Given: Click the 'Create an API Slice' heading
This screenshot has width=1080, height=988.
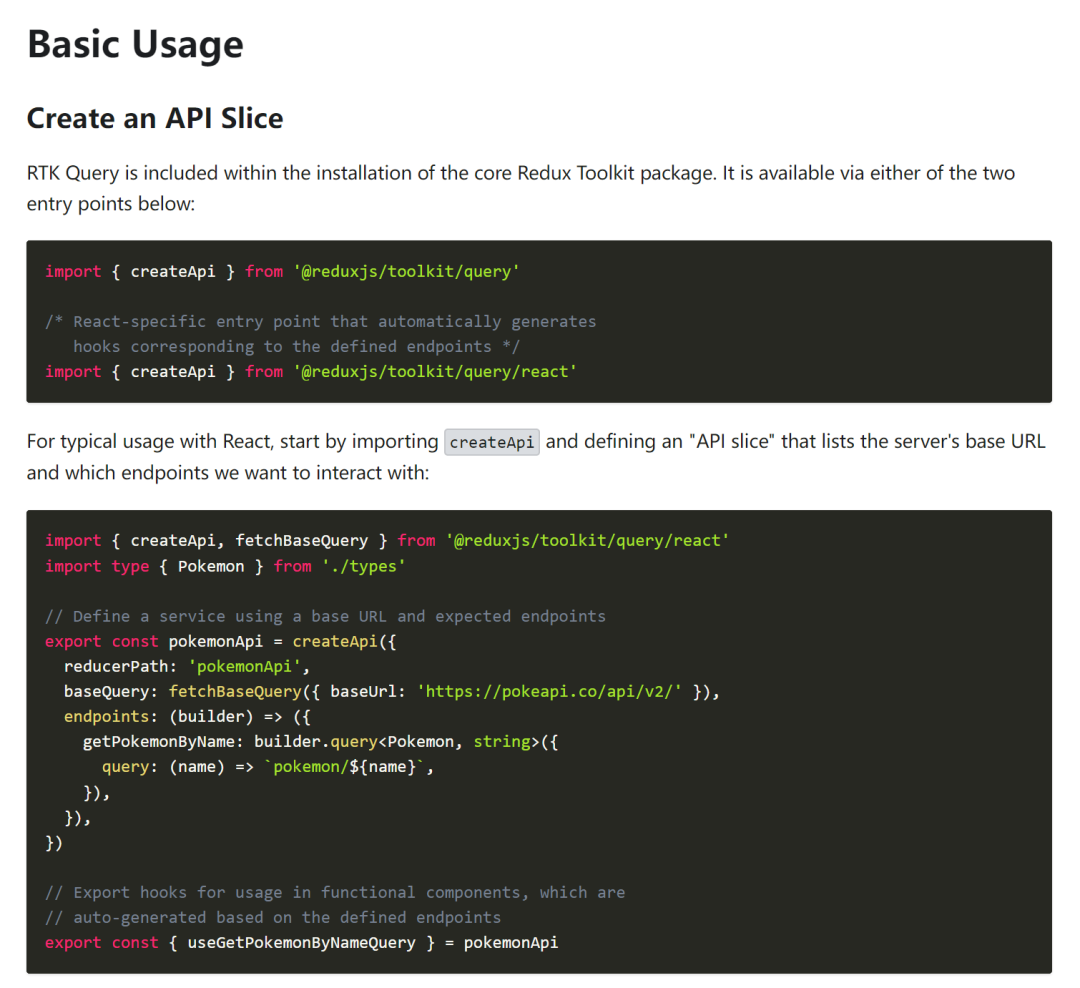Looking at the screenshot, I should [155, 119].
